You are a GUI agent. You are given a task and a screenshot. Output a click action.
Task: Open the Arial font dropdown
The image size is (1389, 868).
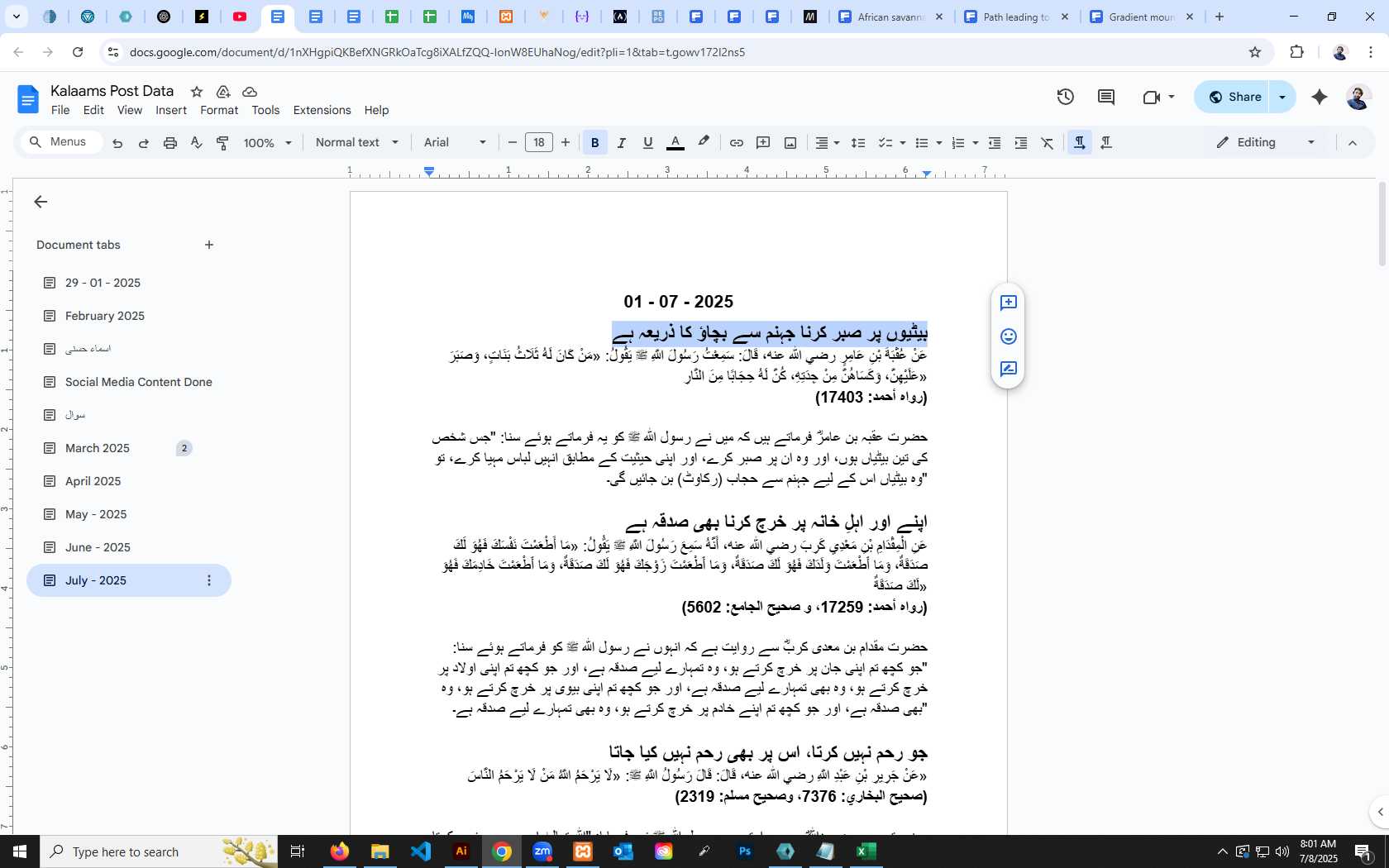pyautogui.click(x=455, y=143)
